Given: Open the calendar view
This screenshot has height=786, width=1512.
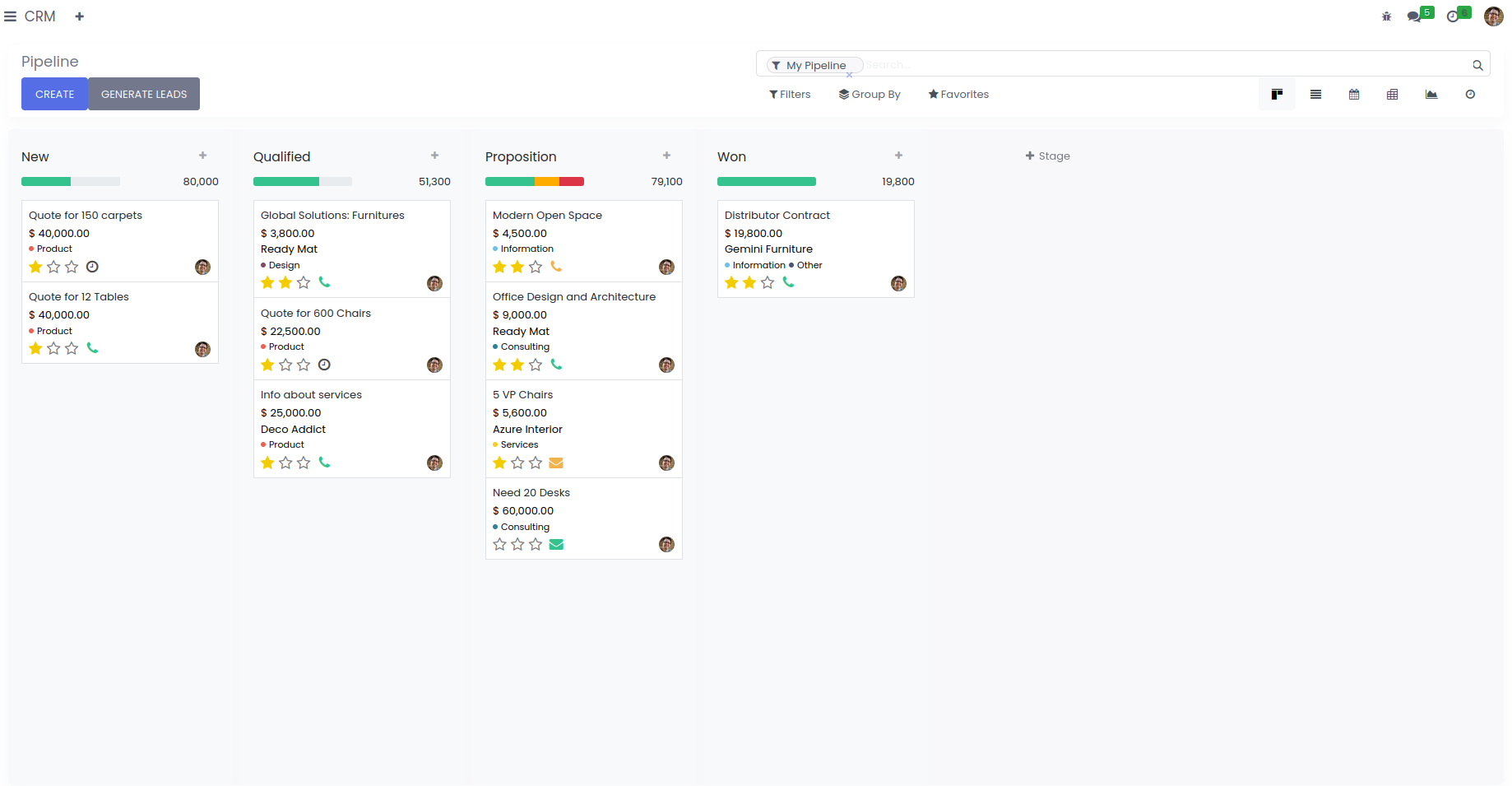Looking at the screenshot, I should pos(1354,95).
